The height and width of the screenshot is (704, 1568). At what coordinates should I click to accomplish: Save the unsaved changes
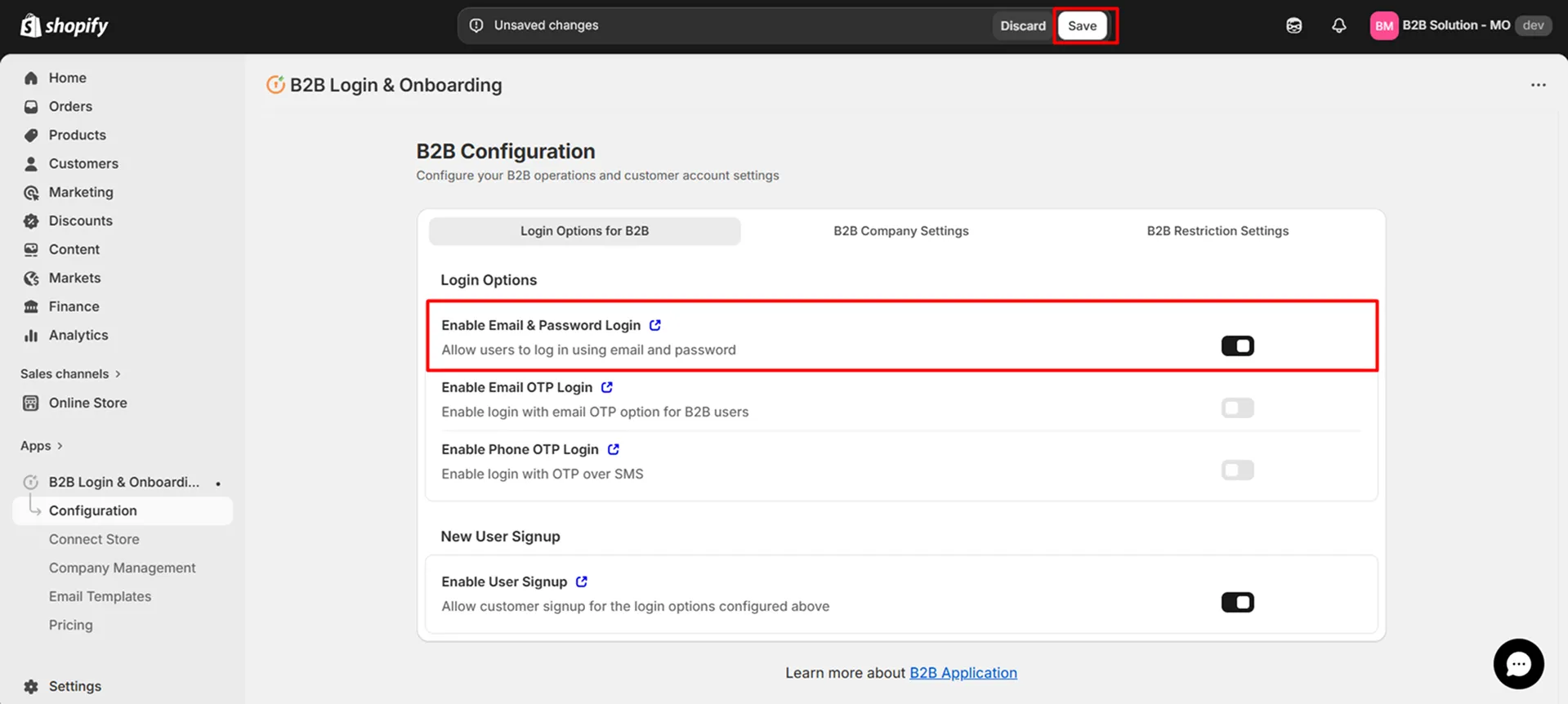click(1082, 25)
